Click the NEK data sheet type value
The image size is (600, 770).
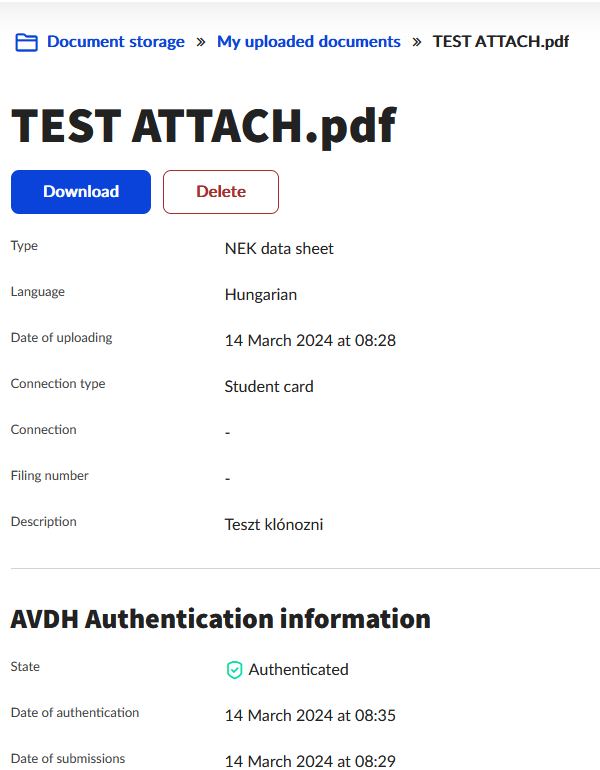[x=279, y=248]
